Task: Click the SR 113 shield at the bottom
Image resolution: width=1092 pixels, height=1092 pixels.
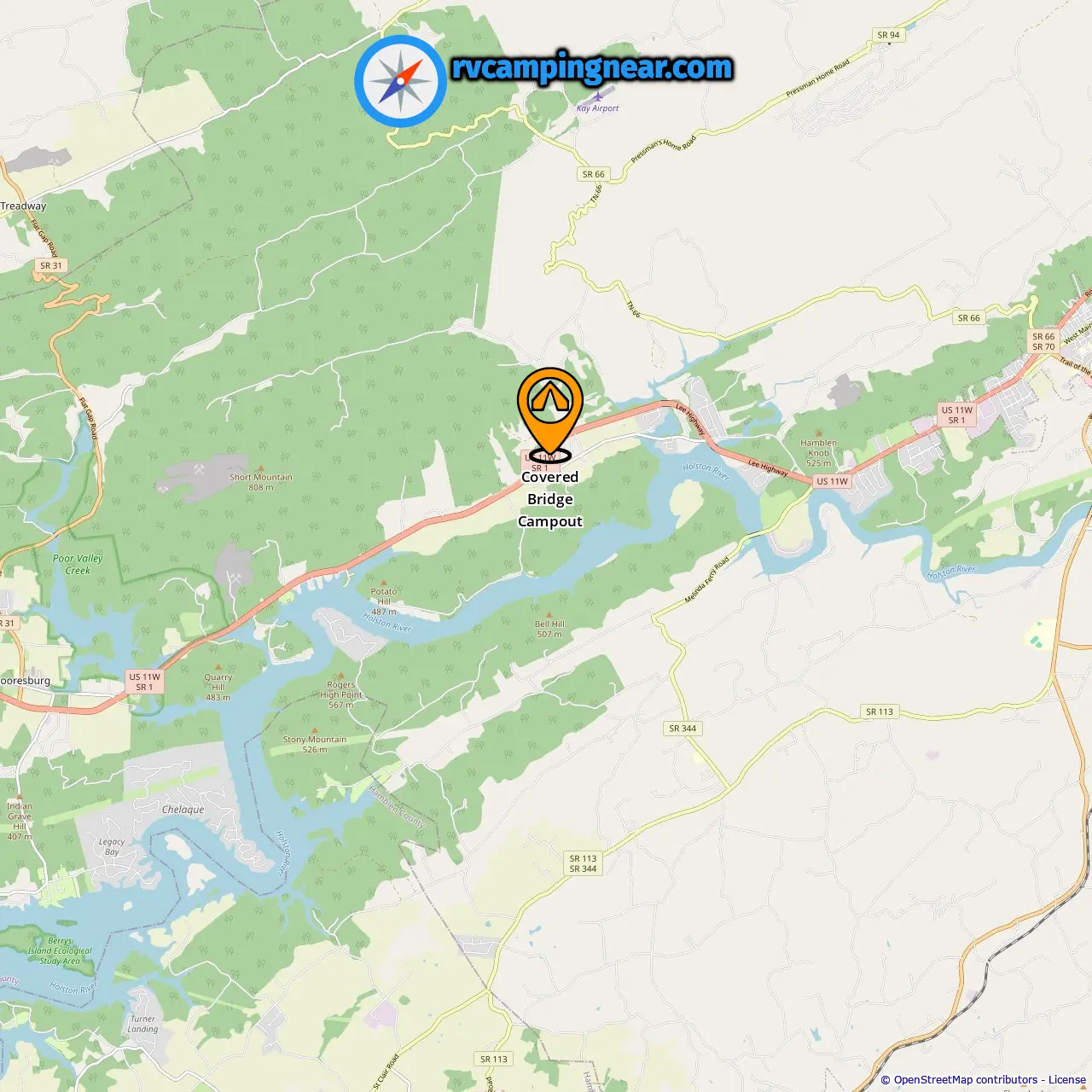Action: click(x=494, y=1059)
